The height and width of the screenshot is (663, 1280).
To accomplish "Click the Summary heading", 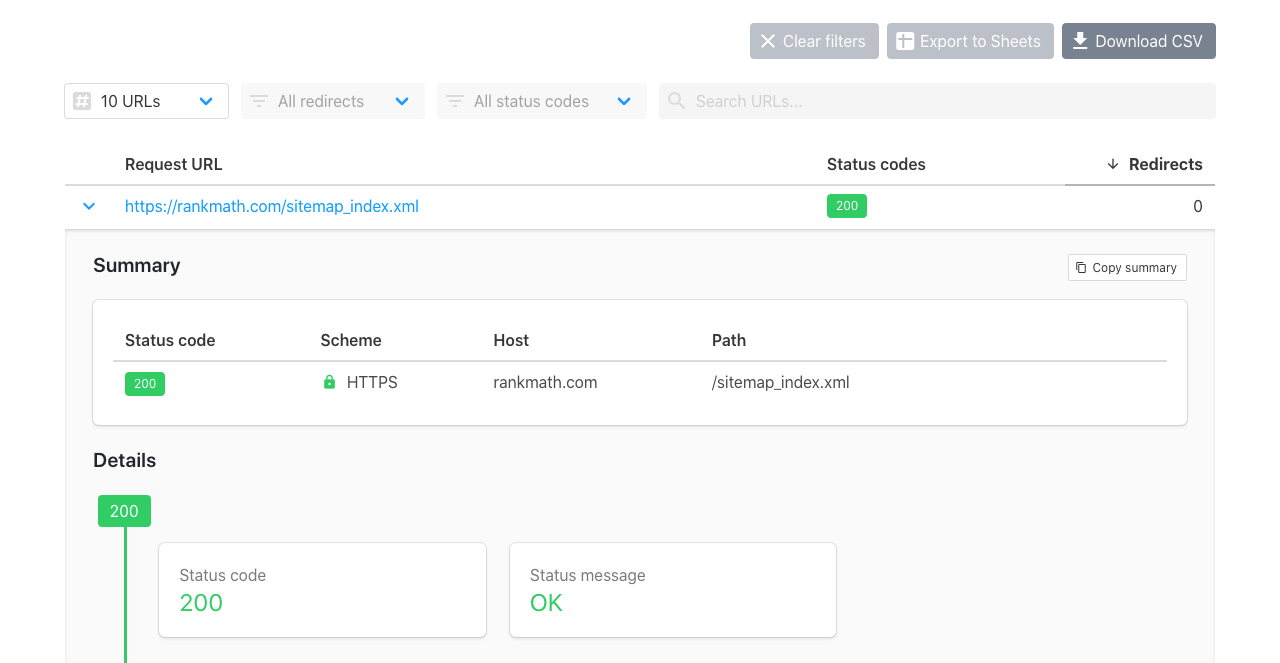I will pyautogui.click(x=137, y=265).
